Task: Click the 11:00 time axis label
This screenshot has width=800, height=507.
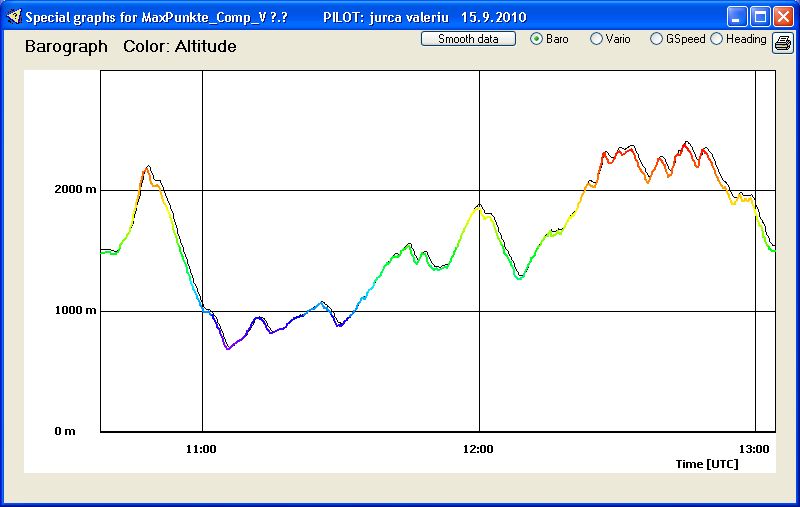Action: click(202, 449)
